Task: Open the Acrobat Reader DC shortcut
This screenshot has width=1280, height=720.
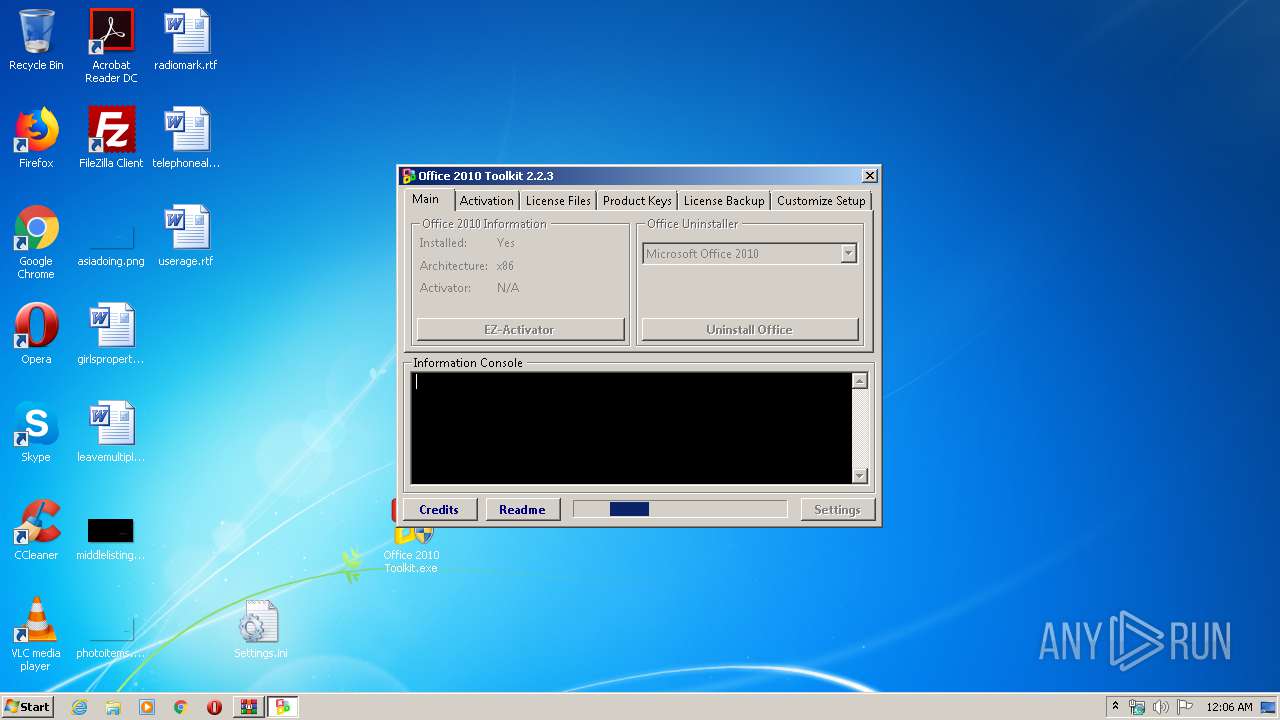Action: 111,46
